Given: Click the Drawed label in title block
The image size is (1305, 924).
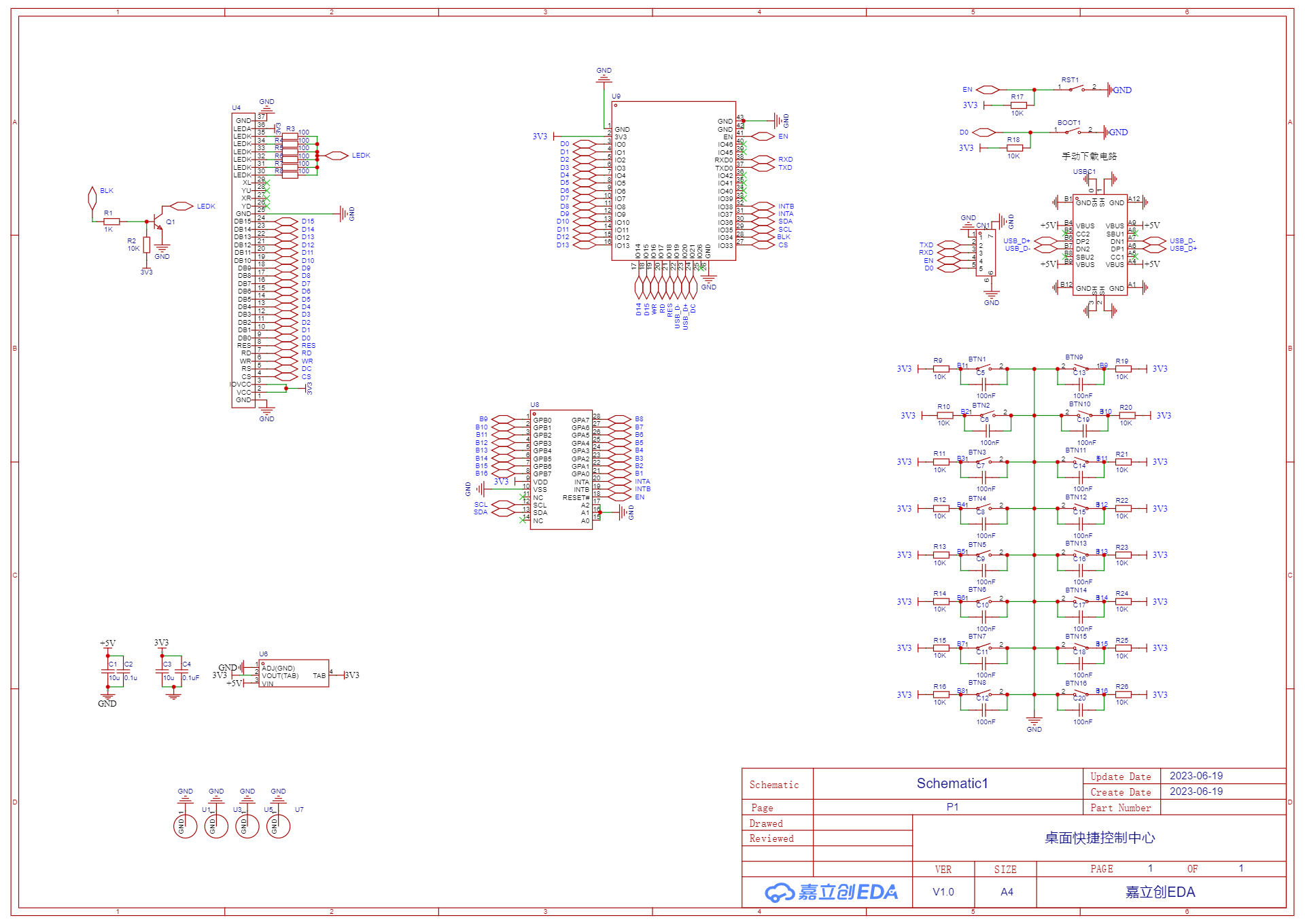Looking at the screenshot, I should click(x=766, y=823).
